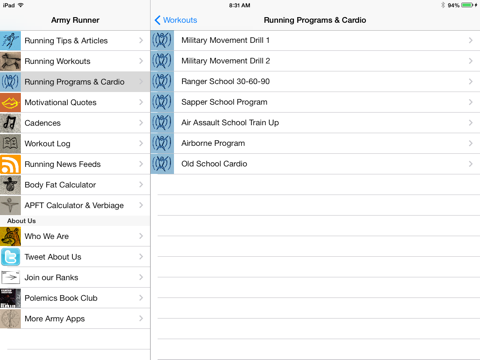Open Polemics Book Club
The width and height of the screenshot is (480, 360).
click(x=75, y=298)
